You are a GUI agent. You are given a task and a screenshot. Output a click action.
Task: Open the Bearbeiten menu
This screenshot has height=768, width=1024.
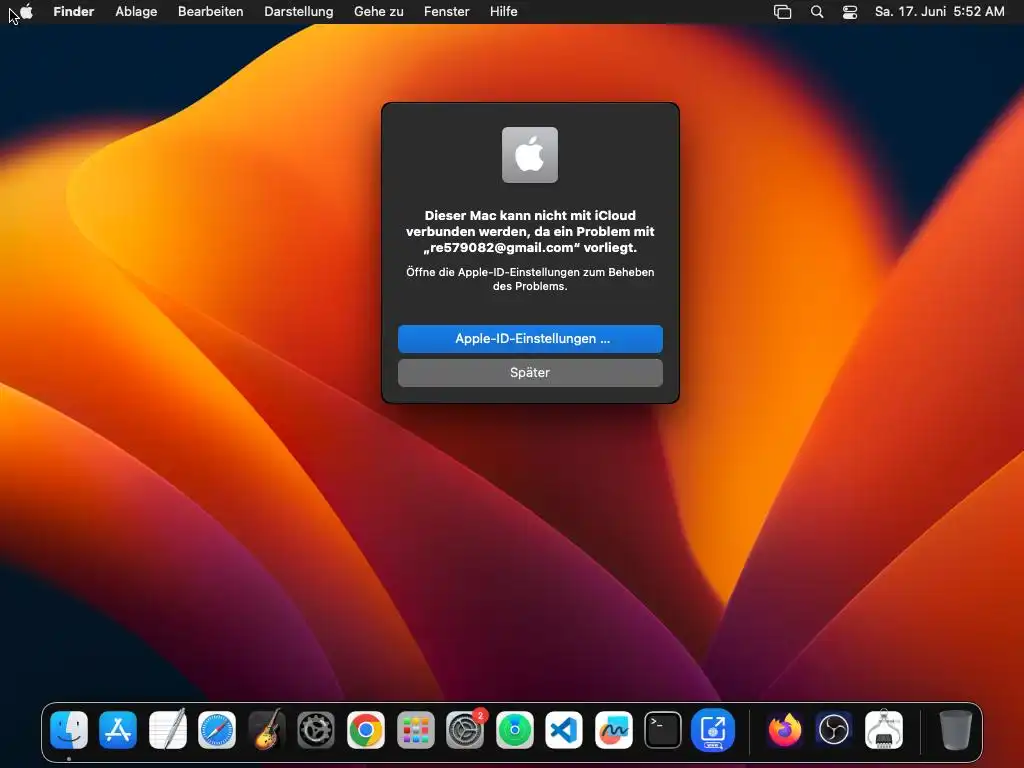click(210, 11)
